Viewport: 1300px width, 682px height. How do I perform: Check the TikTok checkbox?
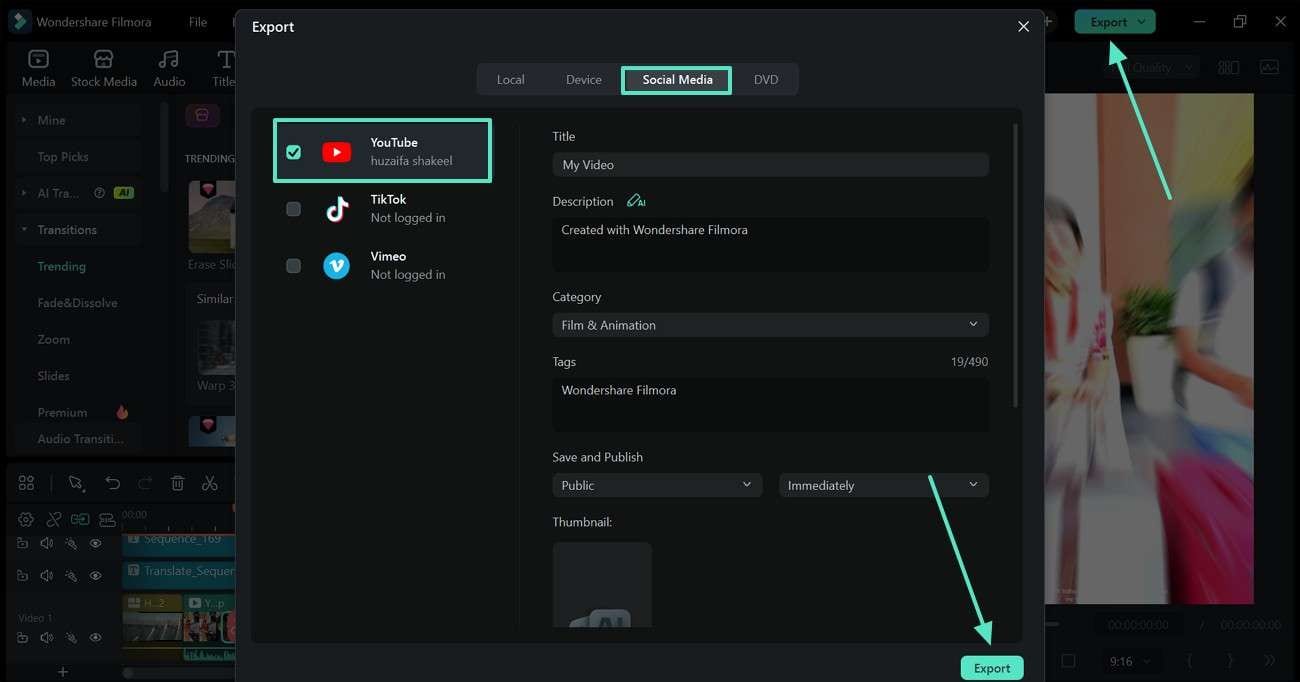point(293,209)
